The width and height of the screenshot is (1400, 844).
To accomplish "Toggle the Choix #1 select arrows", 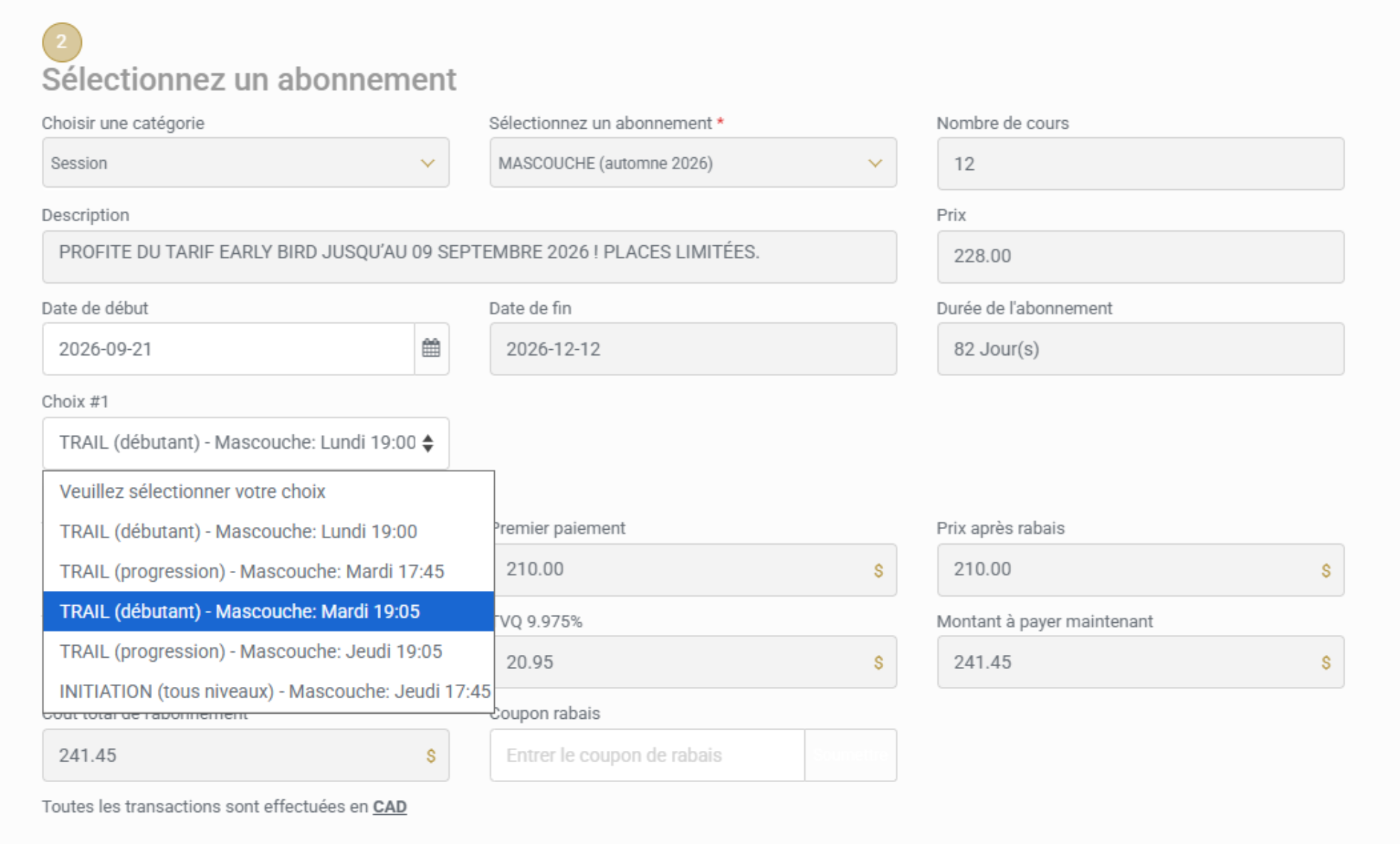I will [427, 443].
